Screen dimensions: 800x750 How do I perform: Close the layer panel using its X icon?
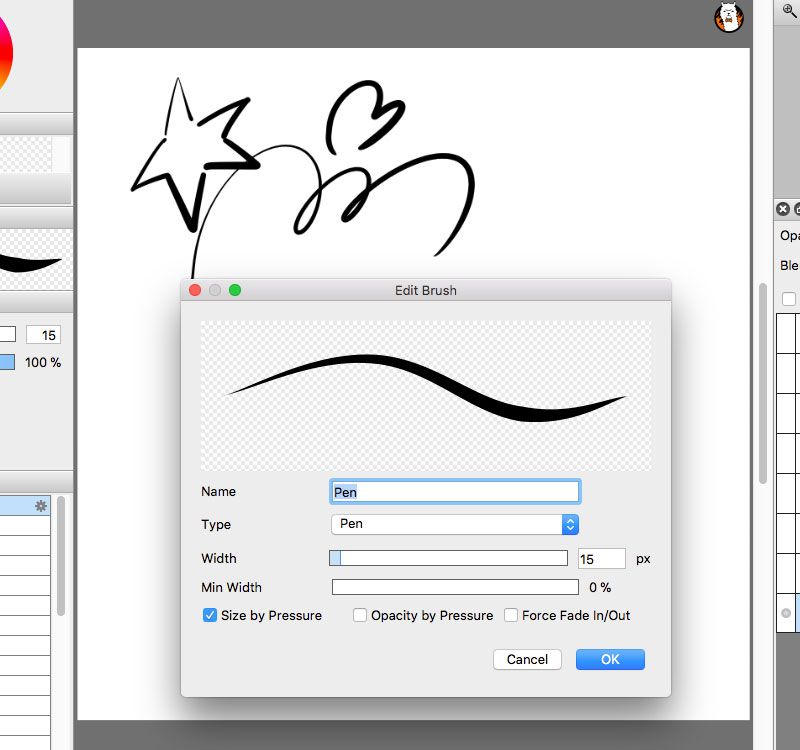point(783,209)
